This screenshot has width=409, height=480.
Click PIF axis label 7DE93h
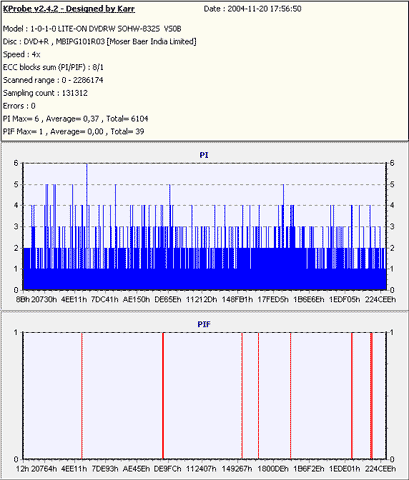point(105,469)
